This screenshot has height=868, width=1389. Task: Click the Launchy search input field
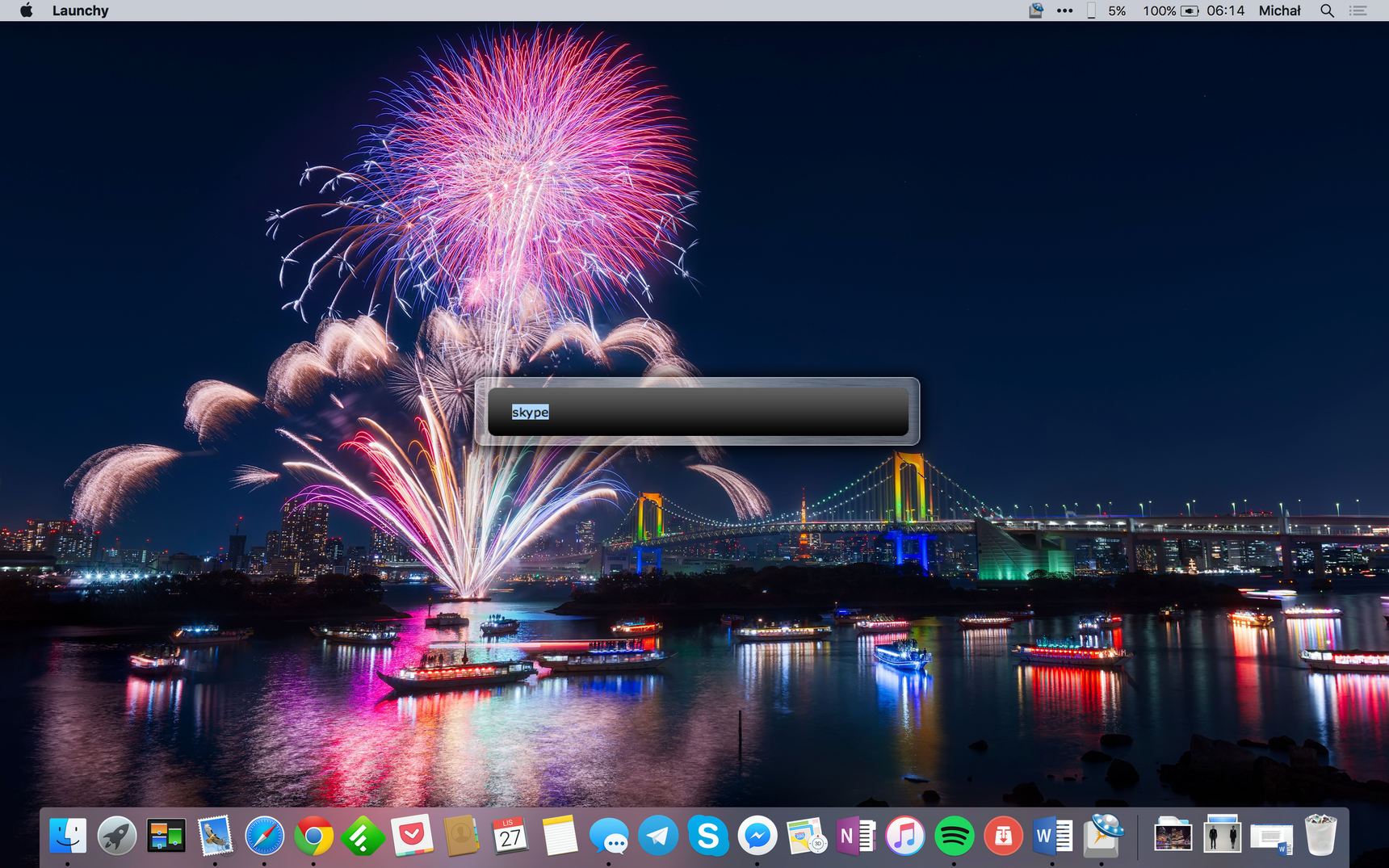click(698, 412)
